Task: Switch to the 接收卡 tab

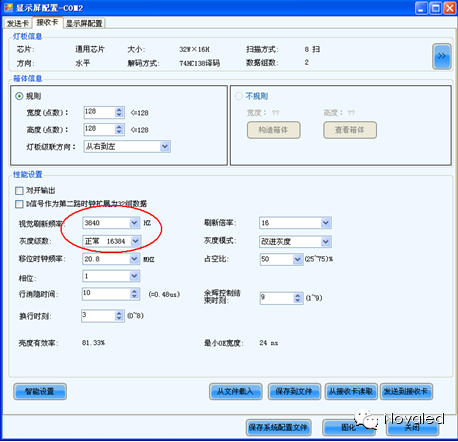Action: (x=47, y=22)
